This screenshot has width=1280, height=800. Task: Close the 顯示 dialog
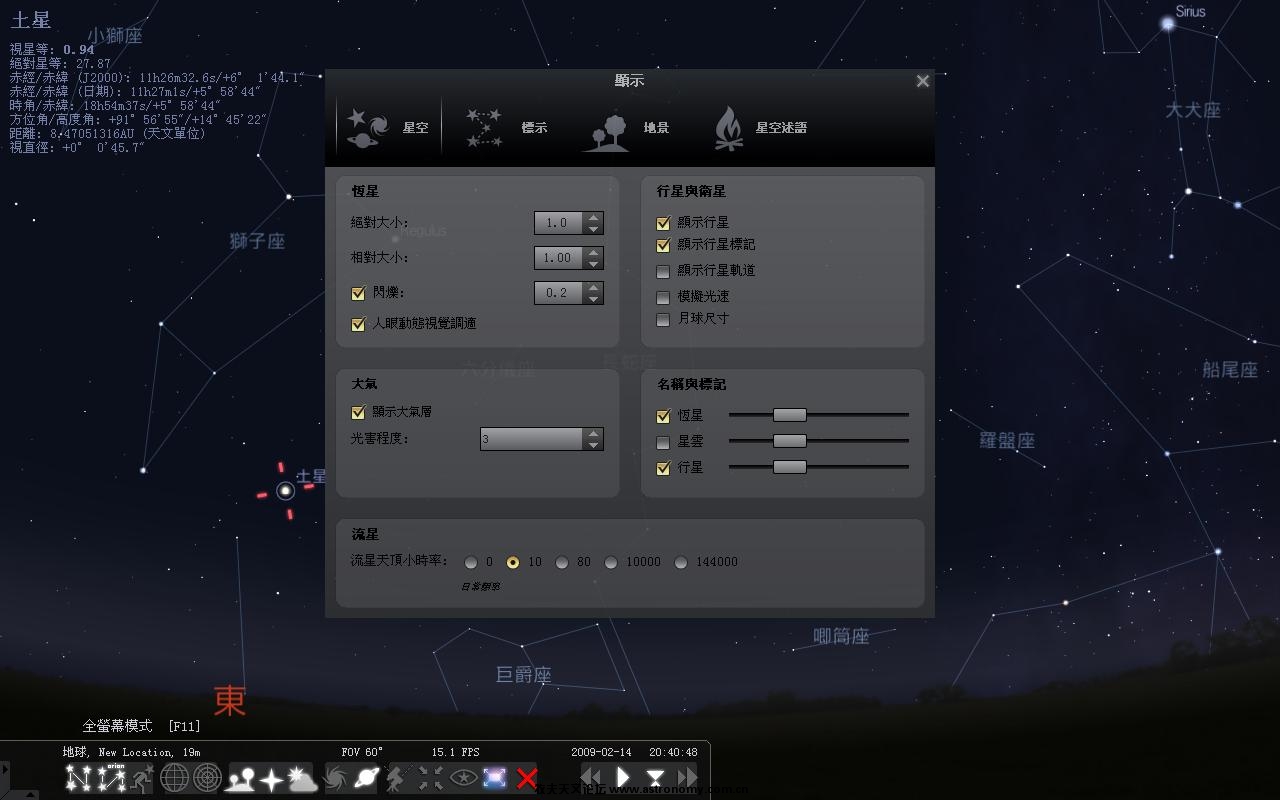point(923,81)
